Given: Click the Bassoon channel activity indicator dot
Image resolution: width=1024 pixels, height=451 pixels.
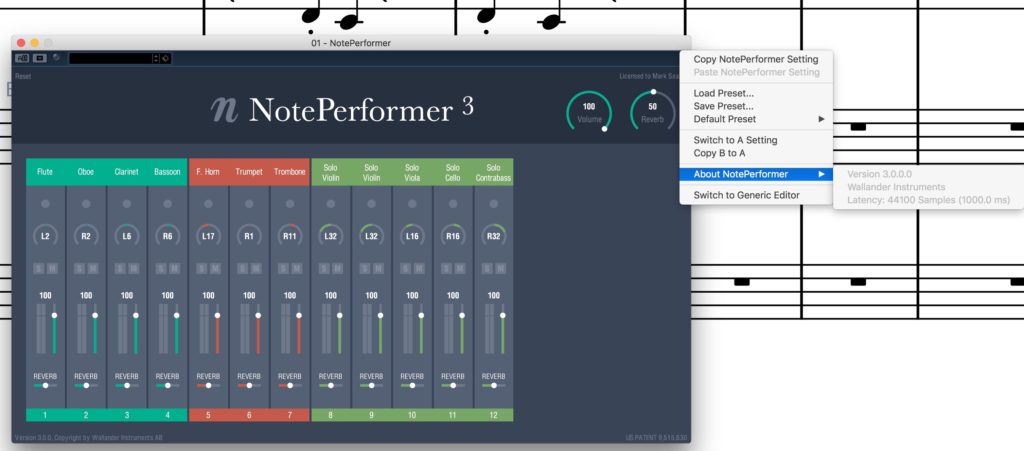Looking at the screenshot, I should [168, 204].
